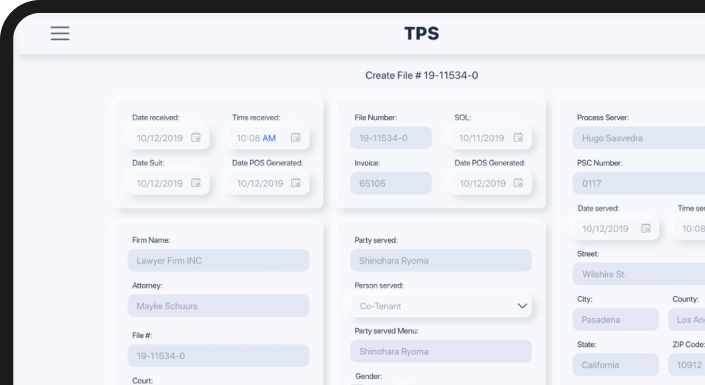
Task: Open calendar icon in Date Suit field
Action: click(x=196, y=183)
